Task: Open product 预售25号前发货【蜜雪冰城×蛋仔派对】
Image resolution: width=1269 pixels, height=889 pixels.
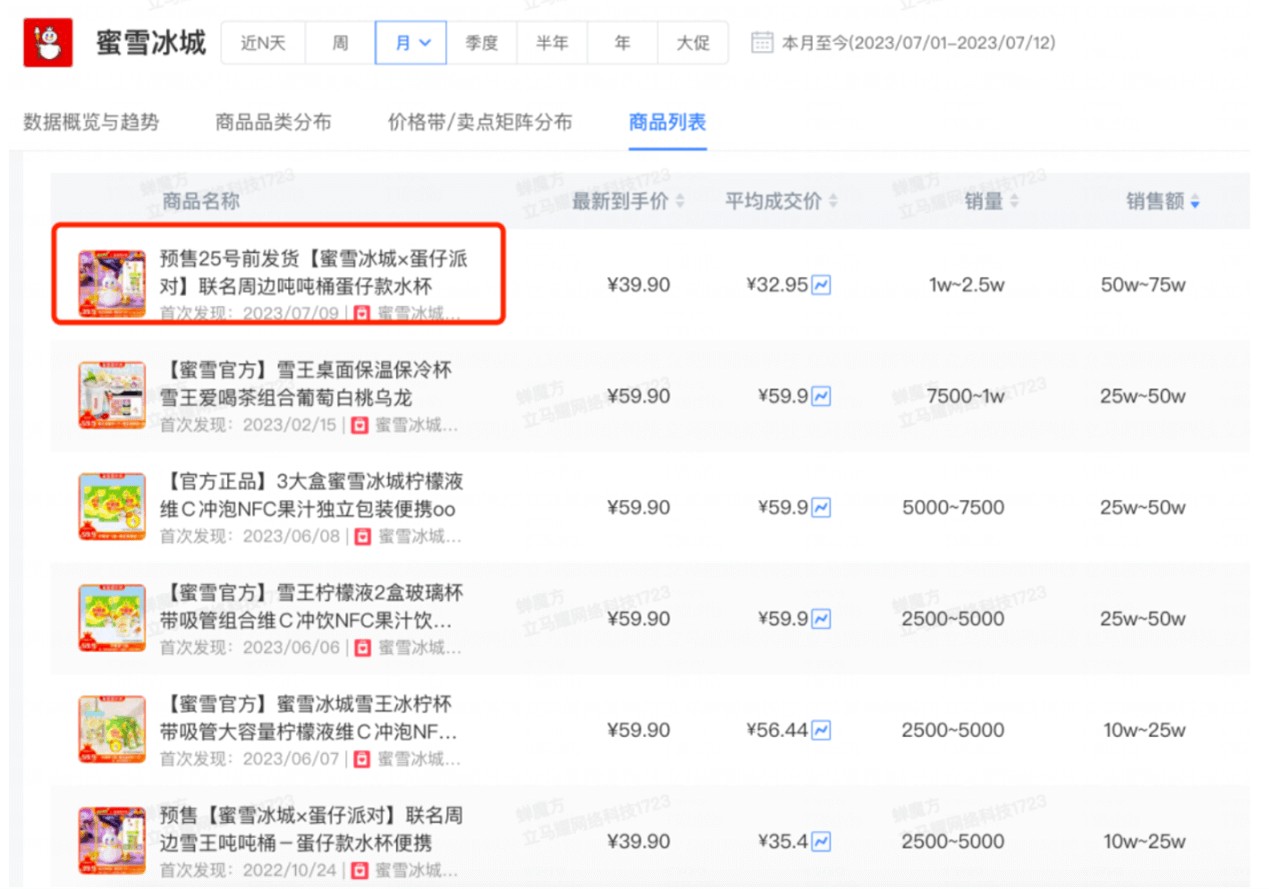Action: pyautogui.click(x=314, y=273)
